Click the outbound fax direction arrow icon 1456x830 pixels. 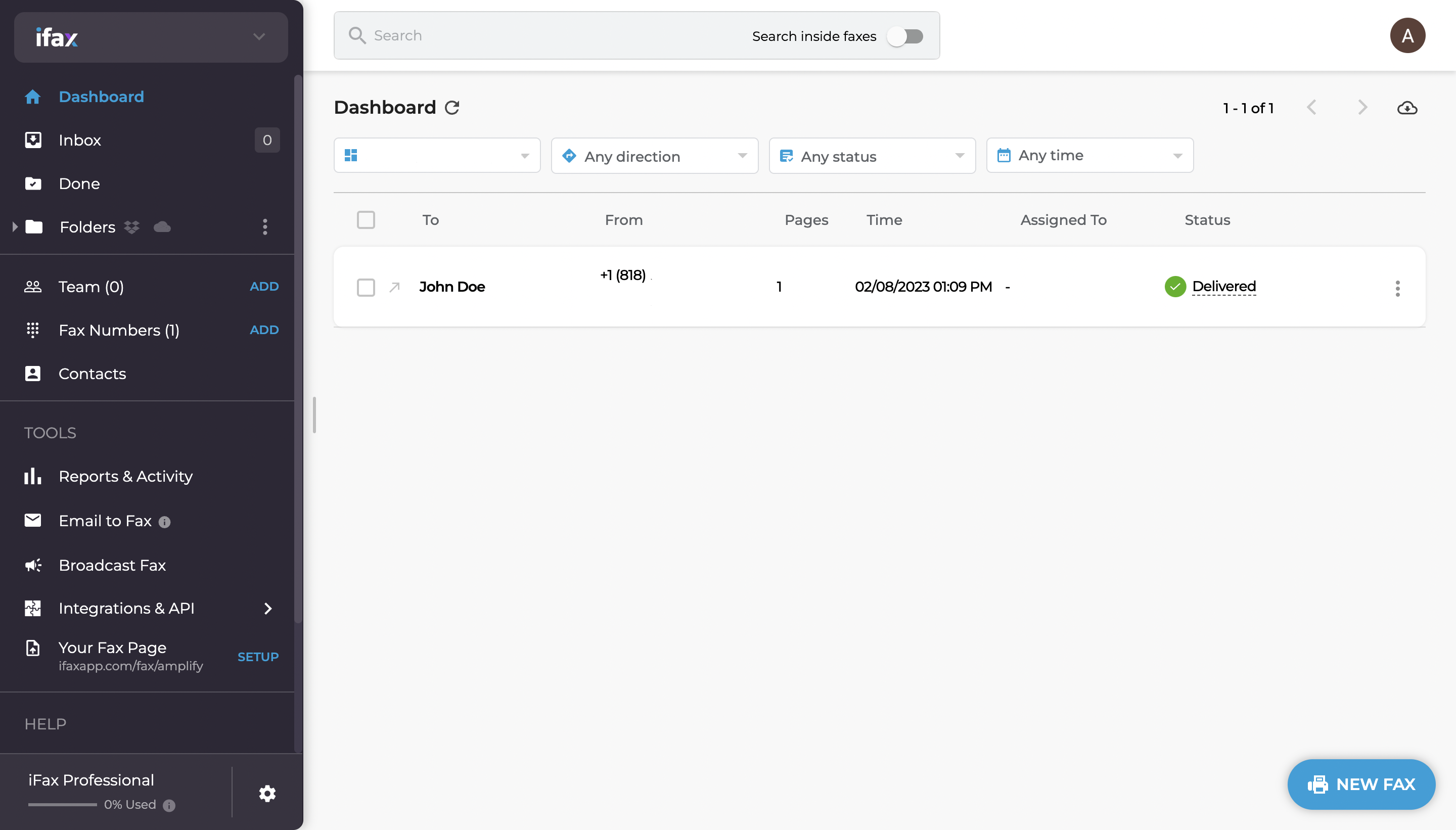tap(394, 286)
